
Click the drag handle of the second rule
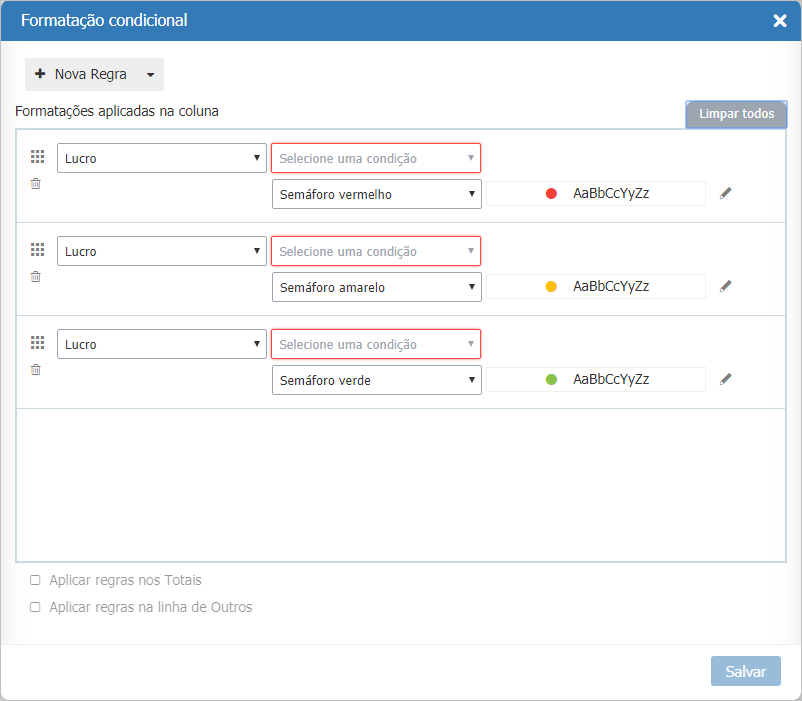tap(37, 250)
